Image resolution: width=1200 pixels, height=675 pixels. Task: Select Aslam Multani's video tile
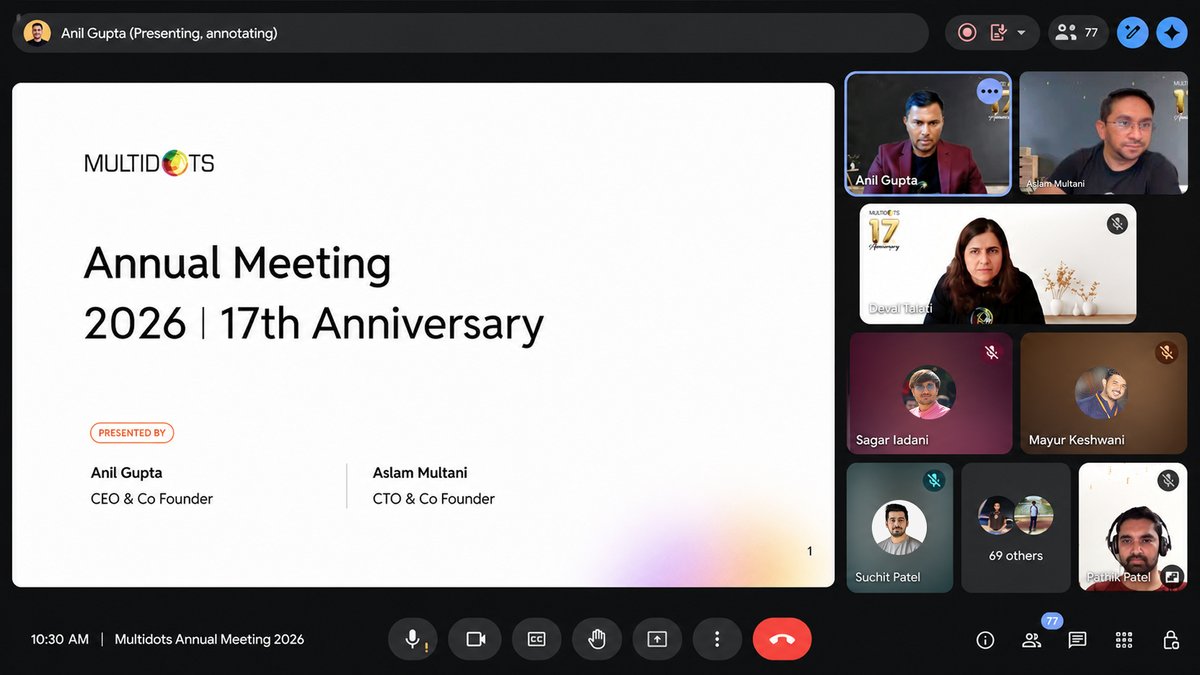(x=1103, y=134)
